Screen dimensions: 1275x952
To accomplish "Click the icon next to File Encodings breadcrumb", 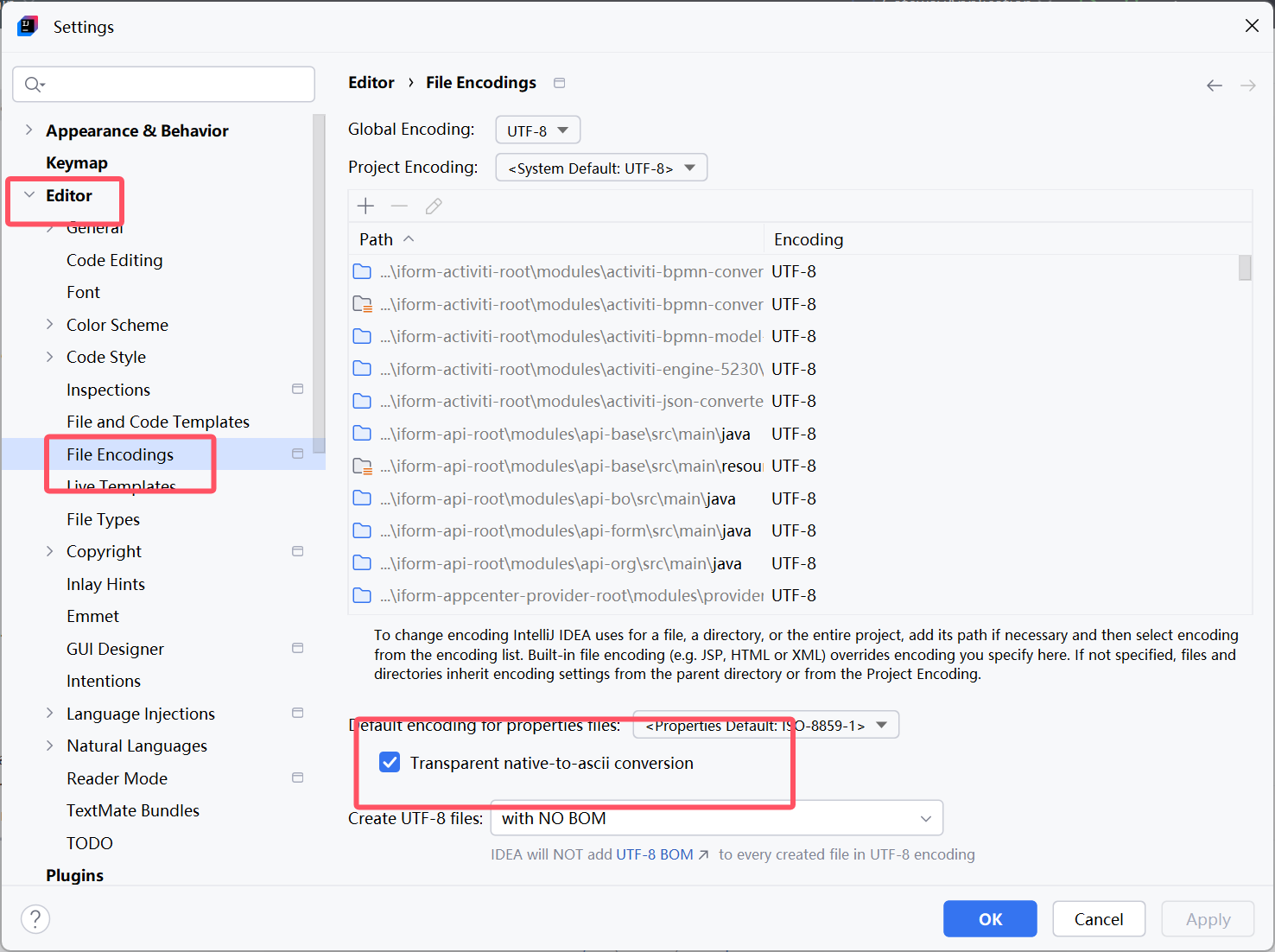I will (560, 83).
